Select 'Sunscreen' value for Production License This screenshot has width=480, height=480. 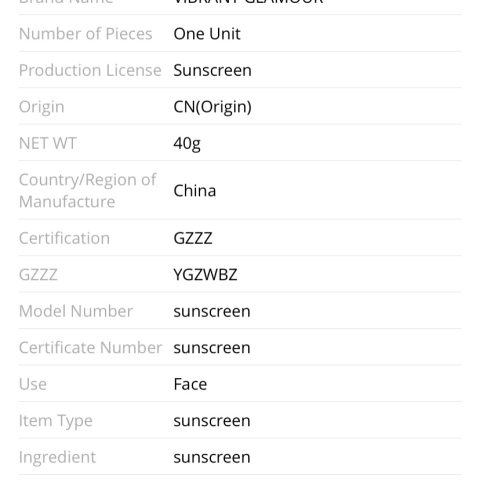(x=212, y=70)
